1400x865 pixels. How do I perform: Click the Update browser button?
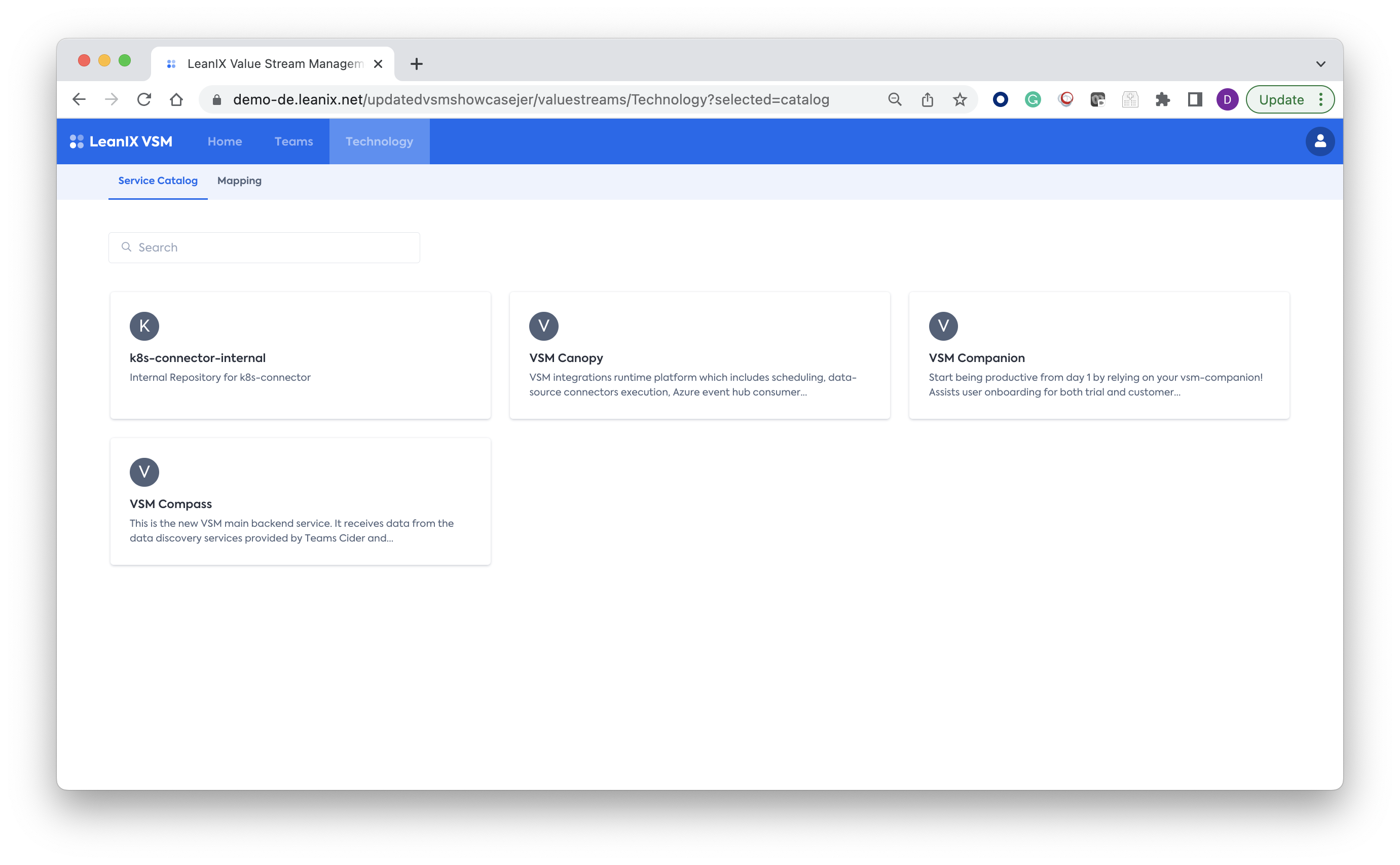pyautogui.click(x=1281, y=99)
